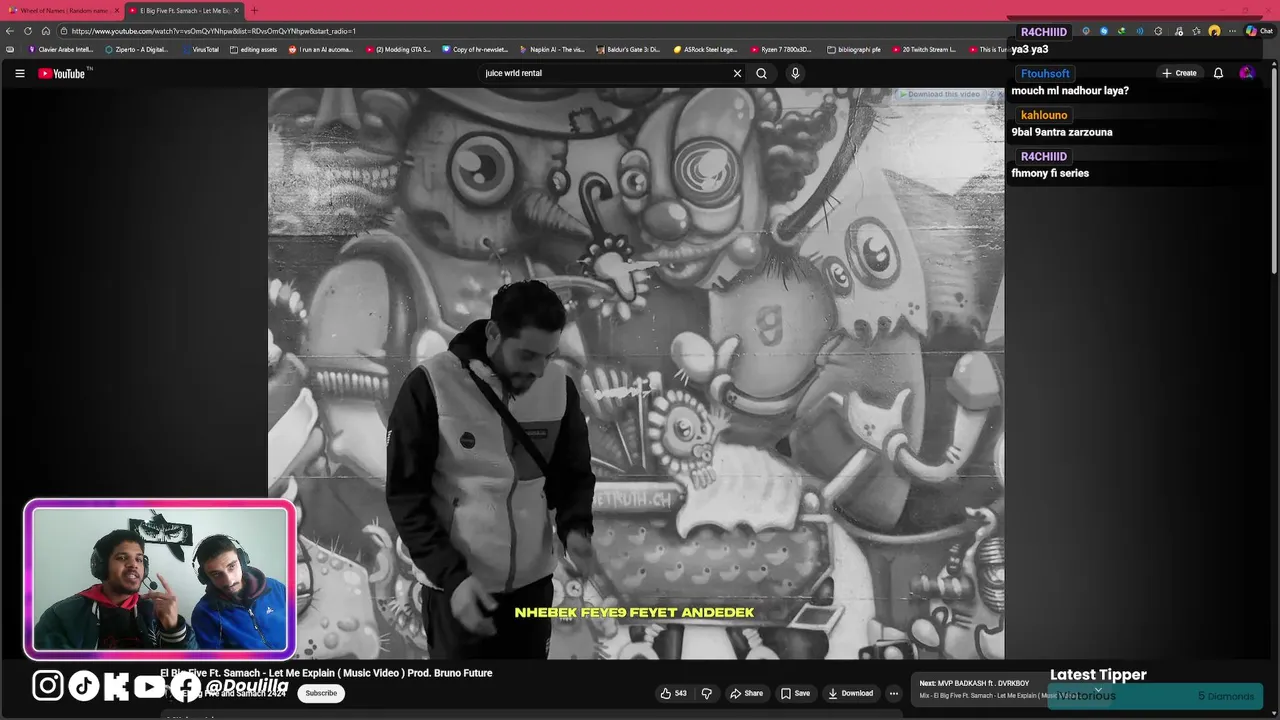Viewport: 1280px width, 720px height.
Task: Download the video below the player
Action: point(850,693)
